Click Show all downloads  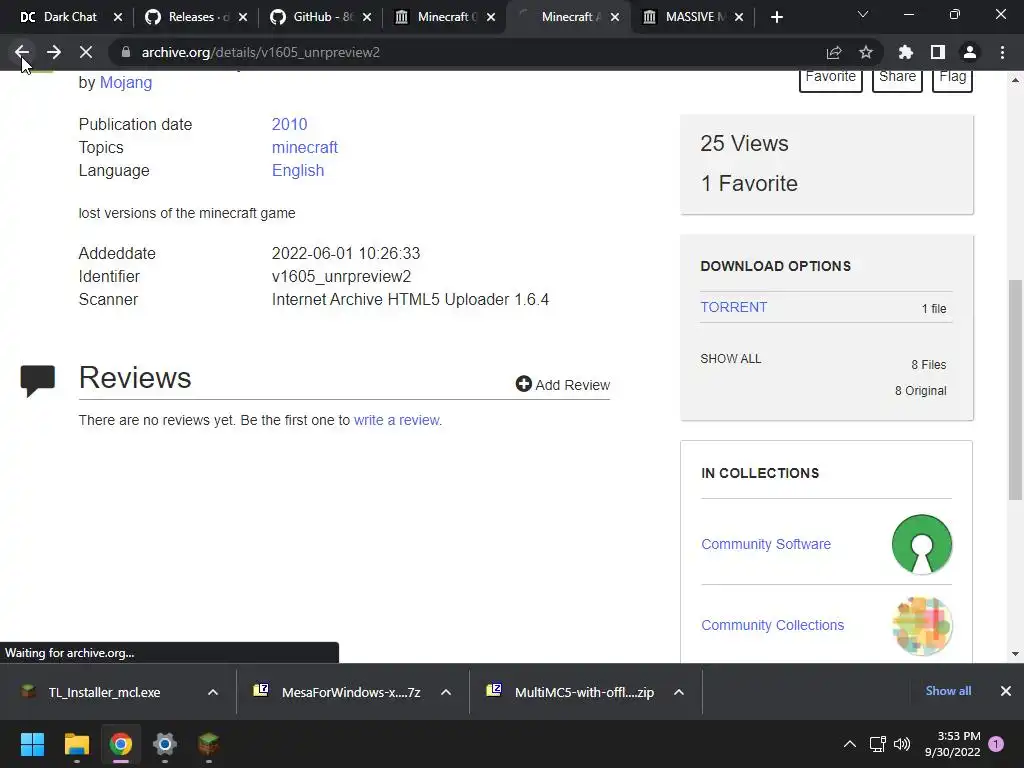948,691
